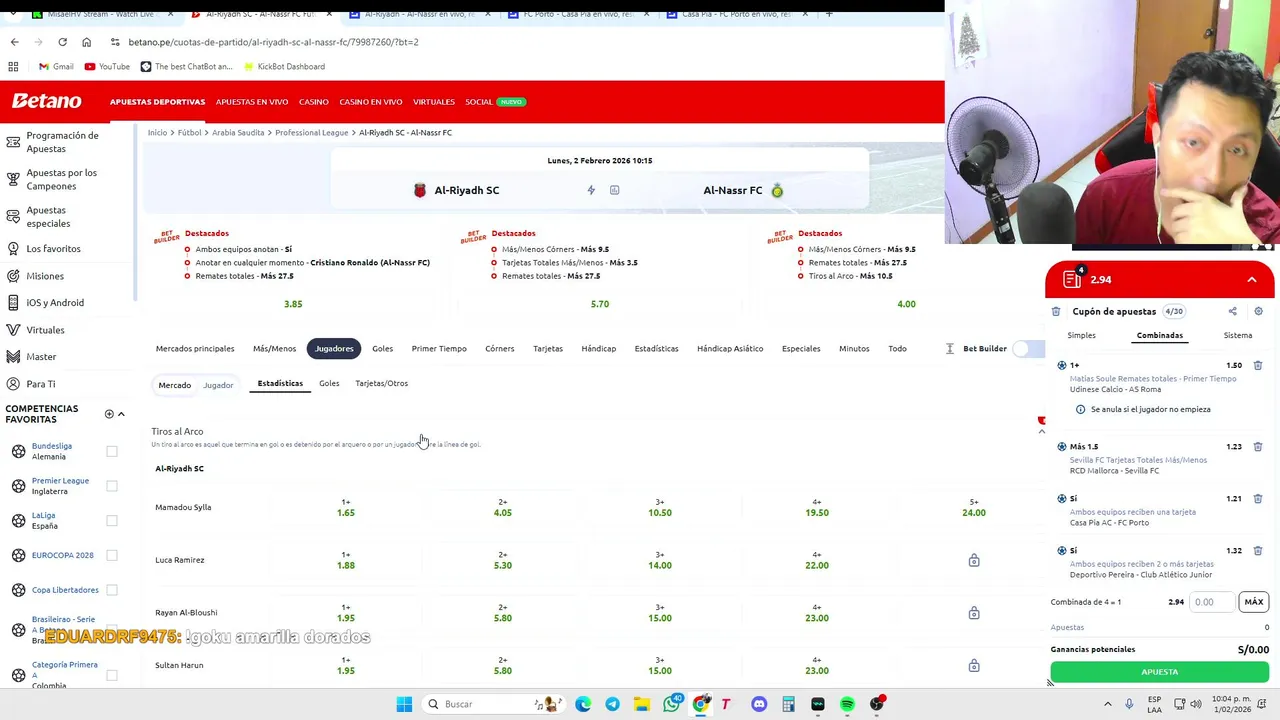1280x720 pixels.
Task: Delete the Casa Pia AC bet
Action: click(1258, 499)
